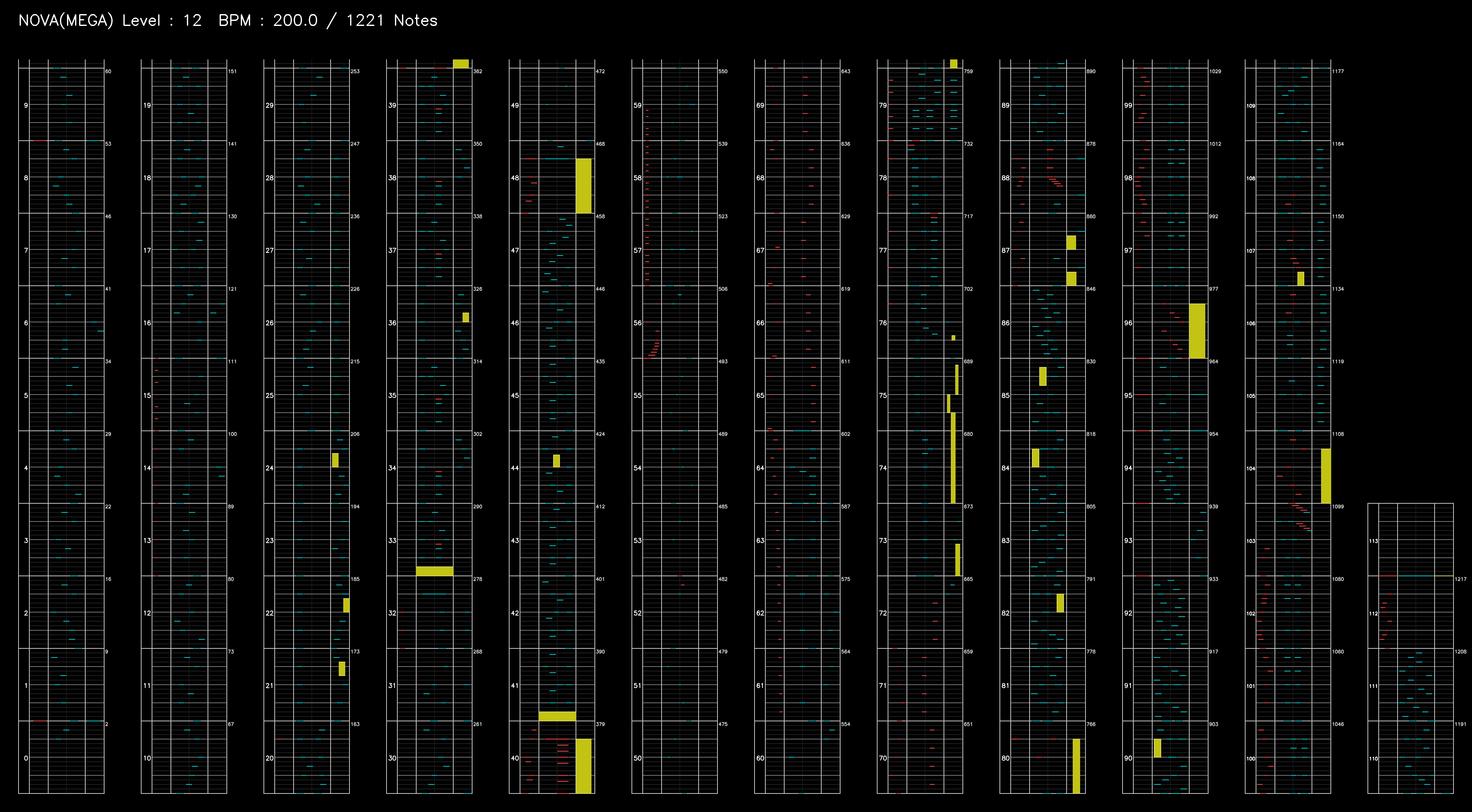
Task: Click the note count 890 label
Action: [x=1091, y=72]
